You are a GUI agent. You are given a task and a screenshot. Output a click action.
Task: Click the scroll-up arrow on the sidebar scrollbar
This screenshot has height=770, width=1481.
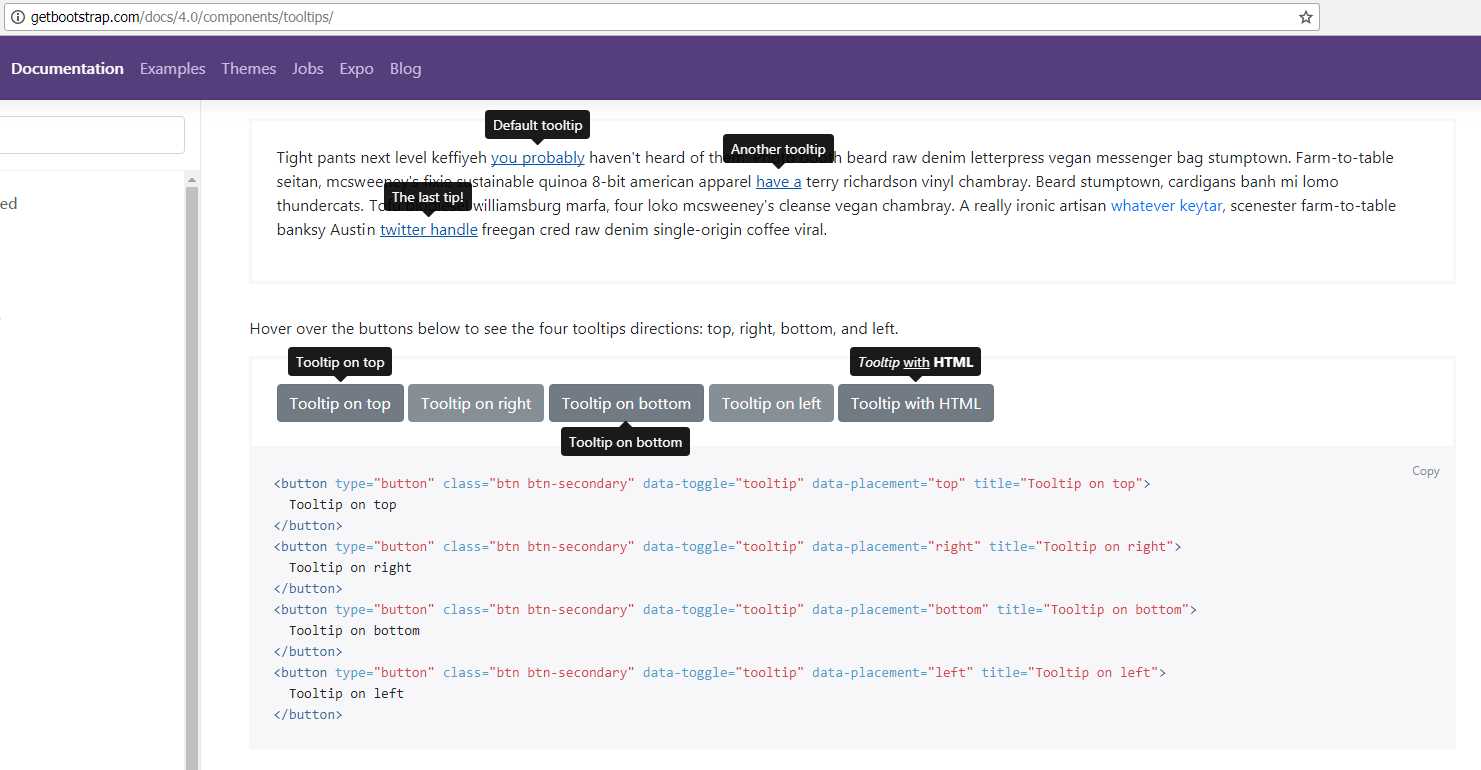tap(193, 178)
